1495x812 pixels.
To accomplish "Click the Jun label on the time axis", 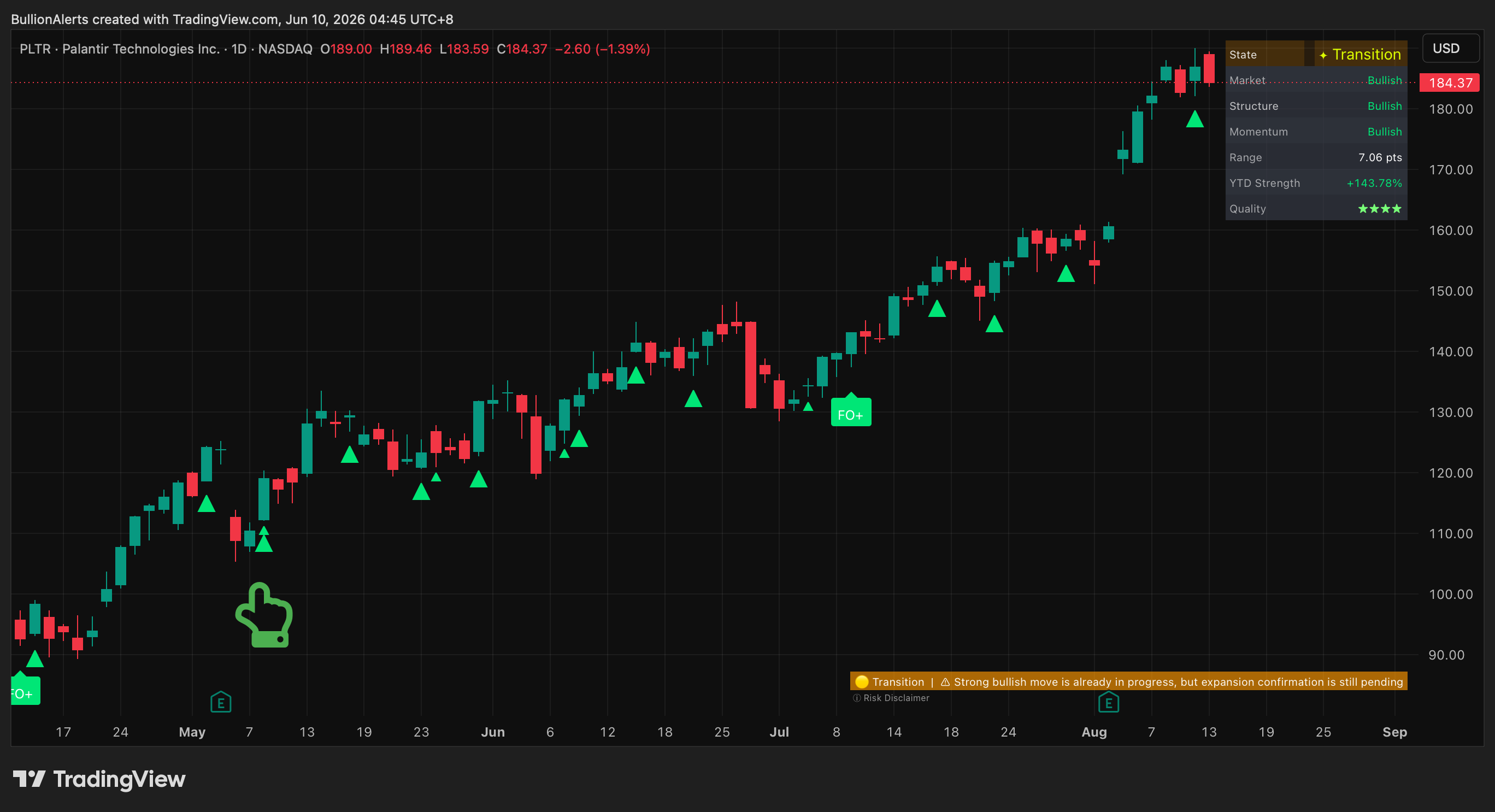I will pyautogui.click(x=493, y=732).
